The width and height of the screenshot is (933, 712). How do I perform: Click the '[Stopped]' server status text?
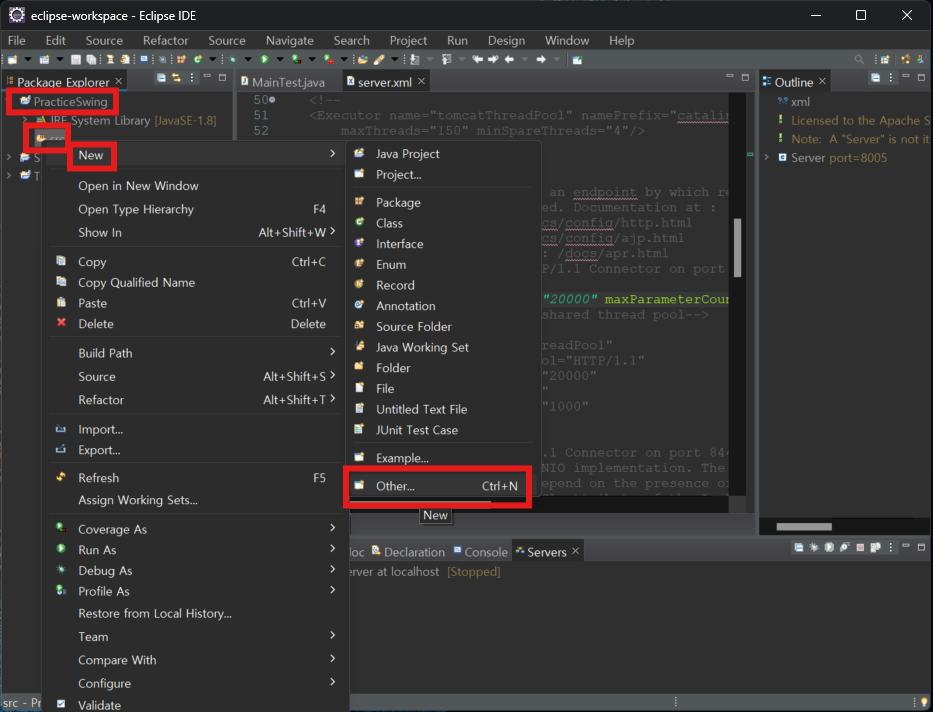point(474,572)
